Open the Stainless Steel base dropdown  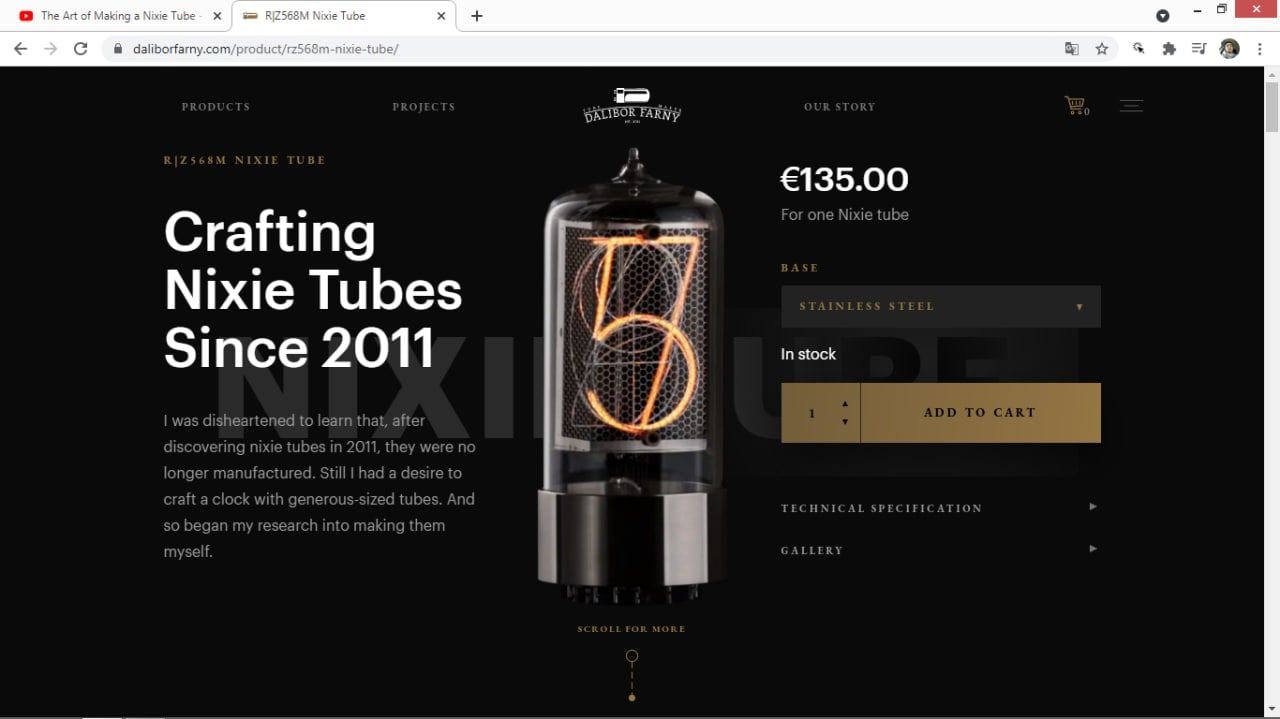(x=940, y=306)
